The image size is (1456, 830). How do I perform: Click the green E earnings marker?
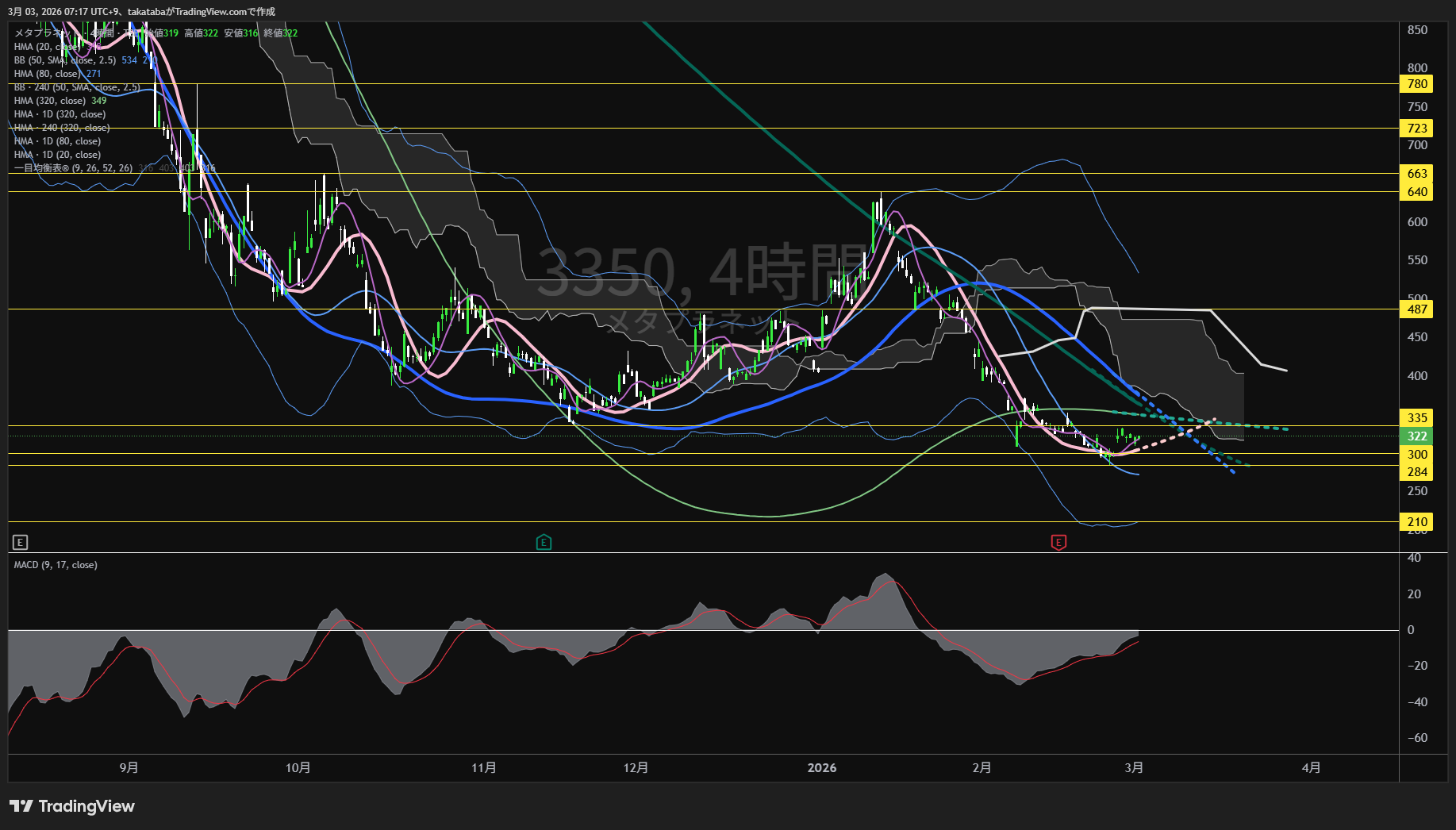[x=544, y=542]
